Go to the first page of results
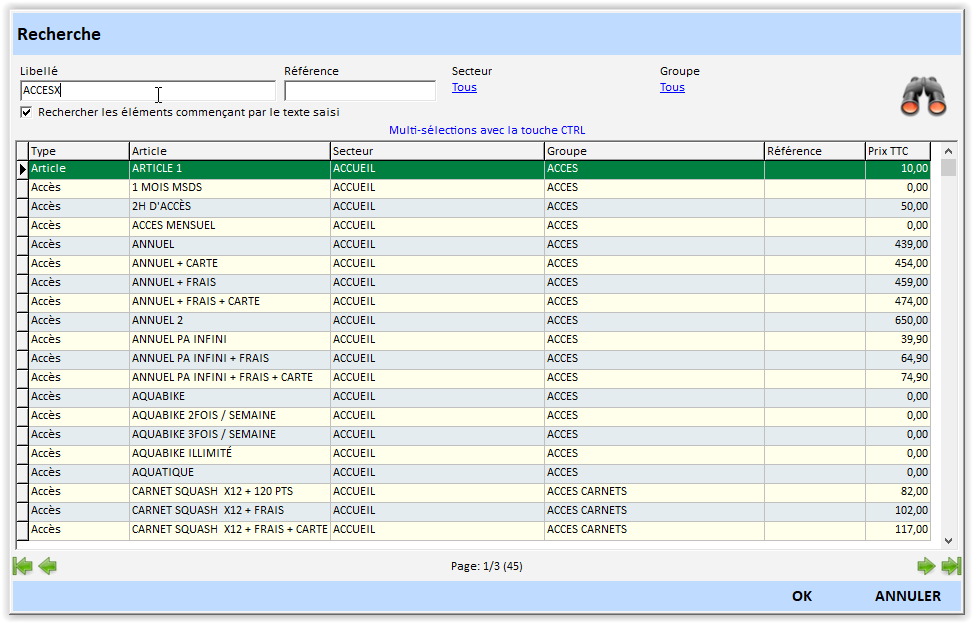 tap(22, 566)
